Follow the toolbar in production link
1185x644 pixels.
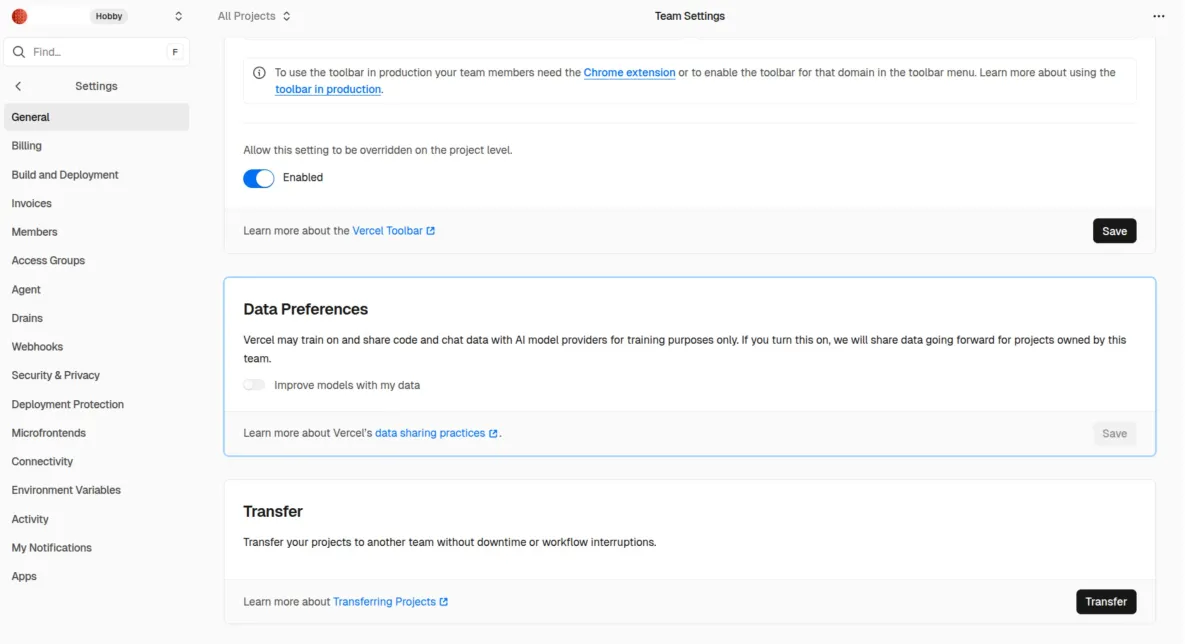tap(328, 90)
